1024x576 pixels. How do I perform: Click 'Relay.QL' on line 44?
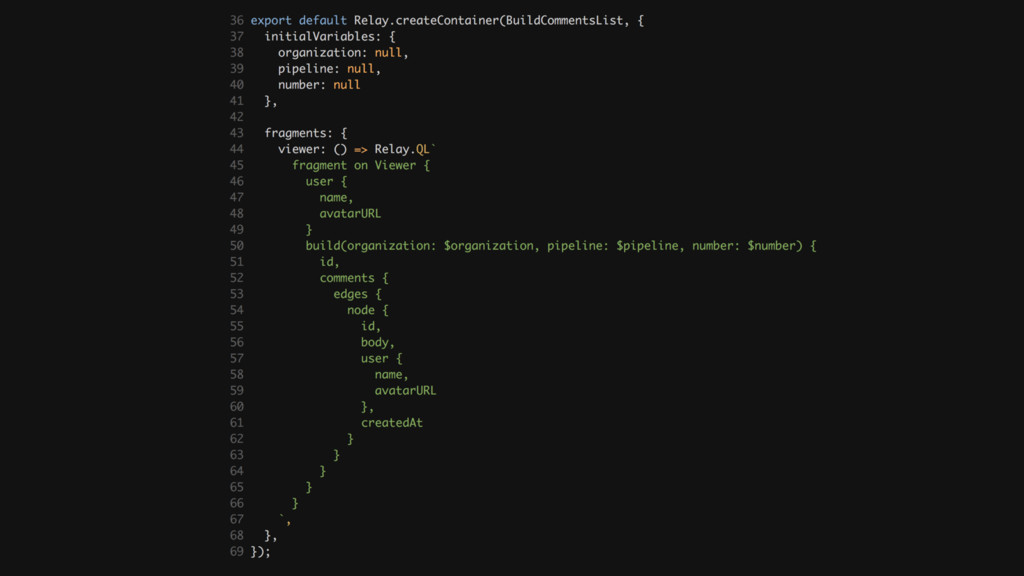point(402,149)
